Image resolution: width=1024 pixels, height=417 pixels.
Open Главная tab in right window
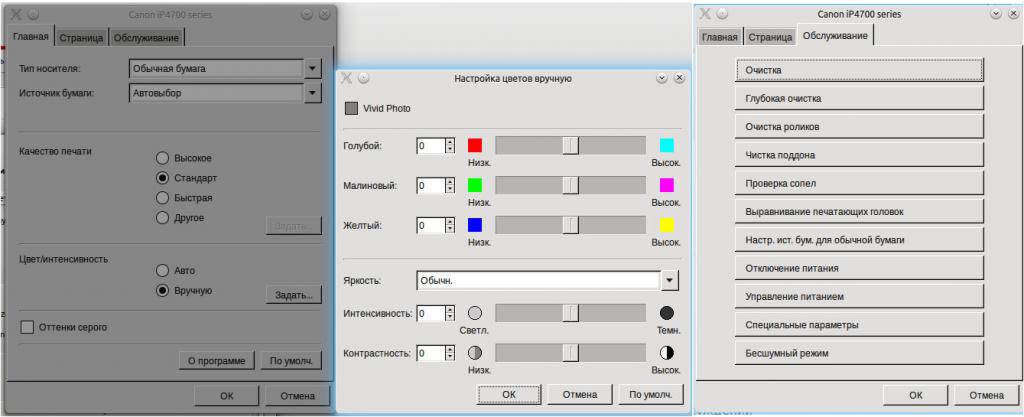tap(719, 37)
